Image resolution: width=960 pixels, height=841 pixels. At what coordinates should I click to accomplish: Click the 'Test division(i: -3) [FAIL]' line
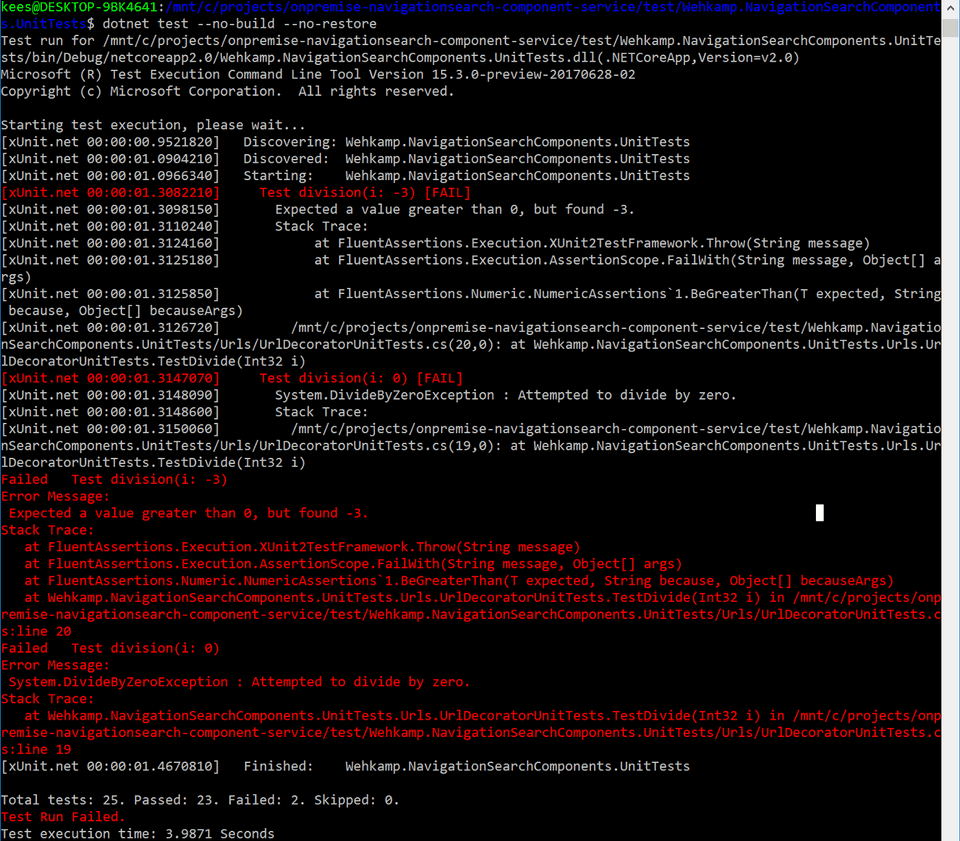point(364,192)
